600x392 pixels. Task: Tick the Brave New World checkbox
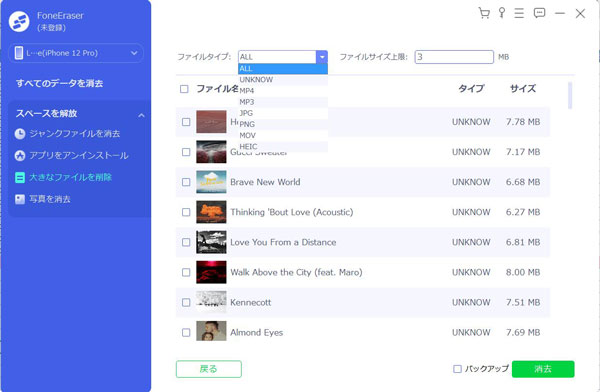[x=186, y=182]
